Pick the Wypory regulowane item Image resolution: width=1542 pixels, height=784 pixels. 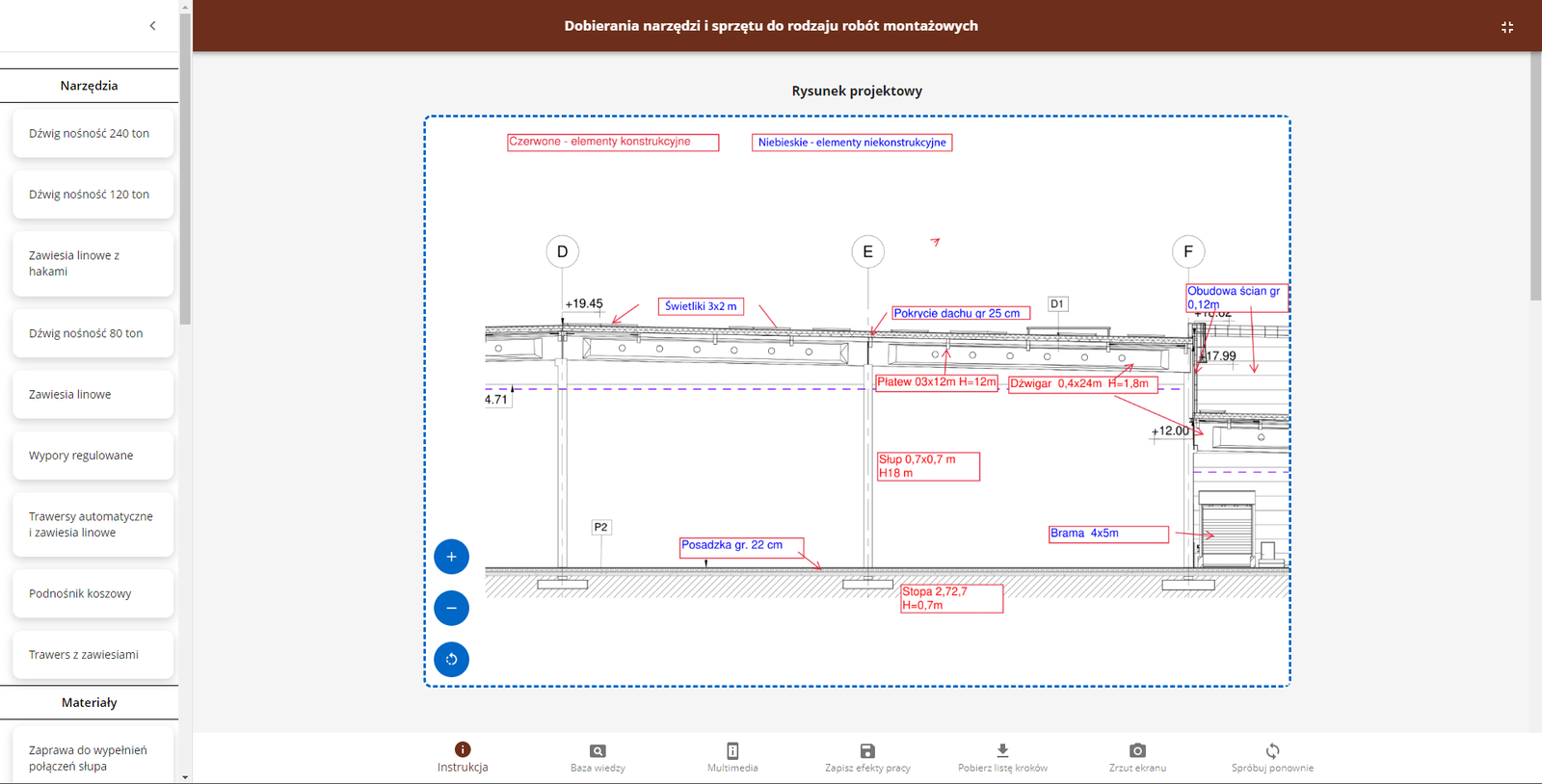93,456
